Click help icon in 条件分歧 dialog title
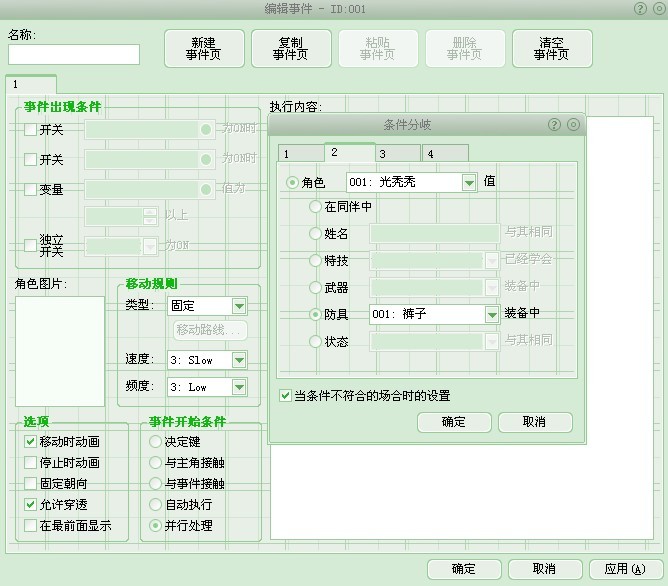The image size is (668, 586). [554, 124]
